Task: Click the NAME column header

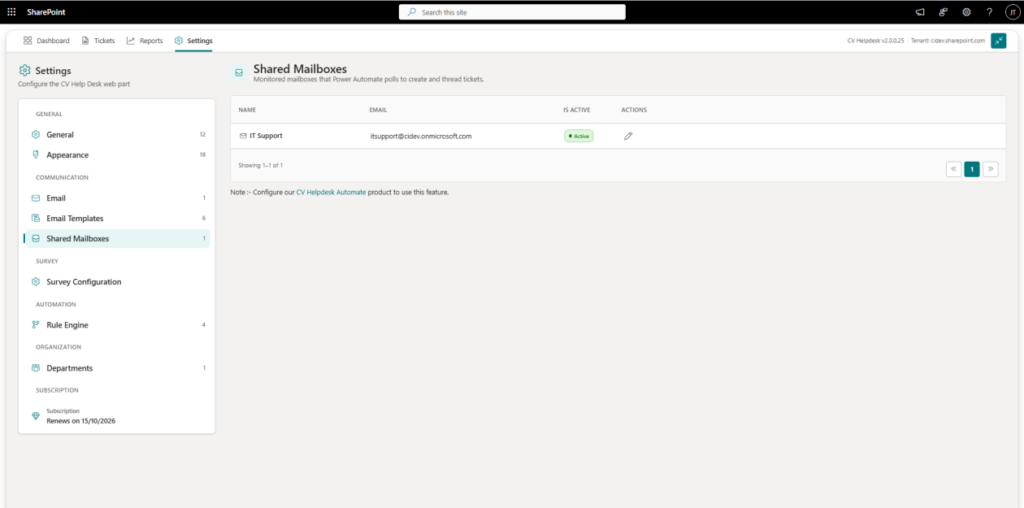Action: 247,110
